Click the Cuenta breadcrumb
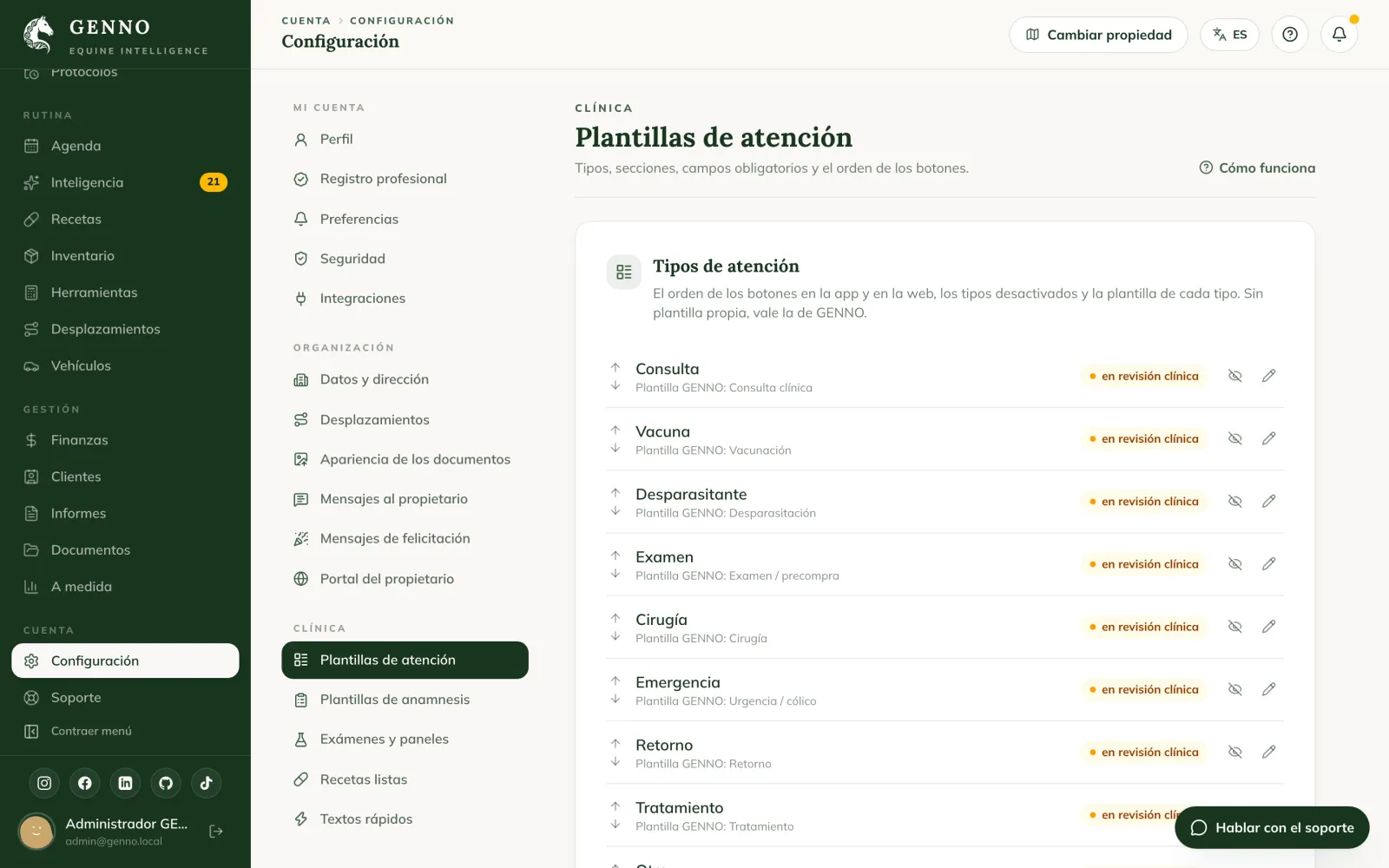Viewport: 1389px width, 868px height. (306, 21)
